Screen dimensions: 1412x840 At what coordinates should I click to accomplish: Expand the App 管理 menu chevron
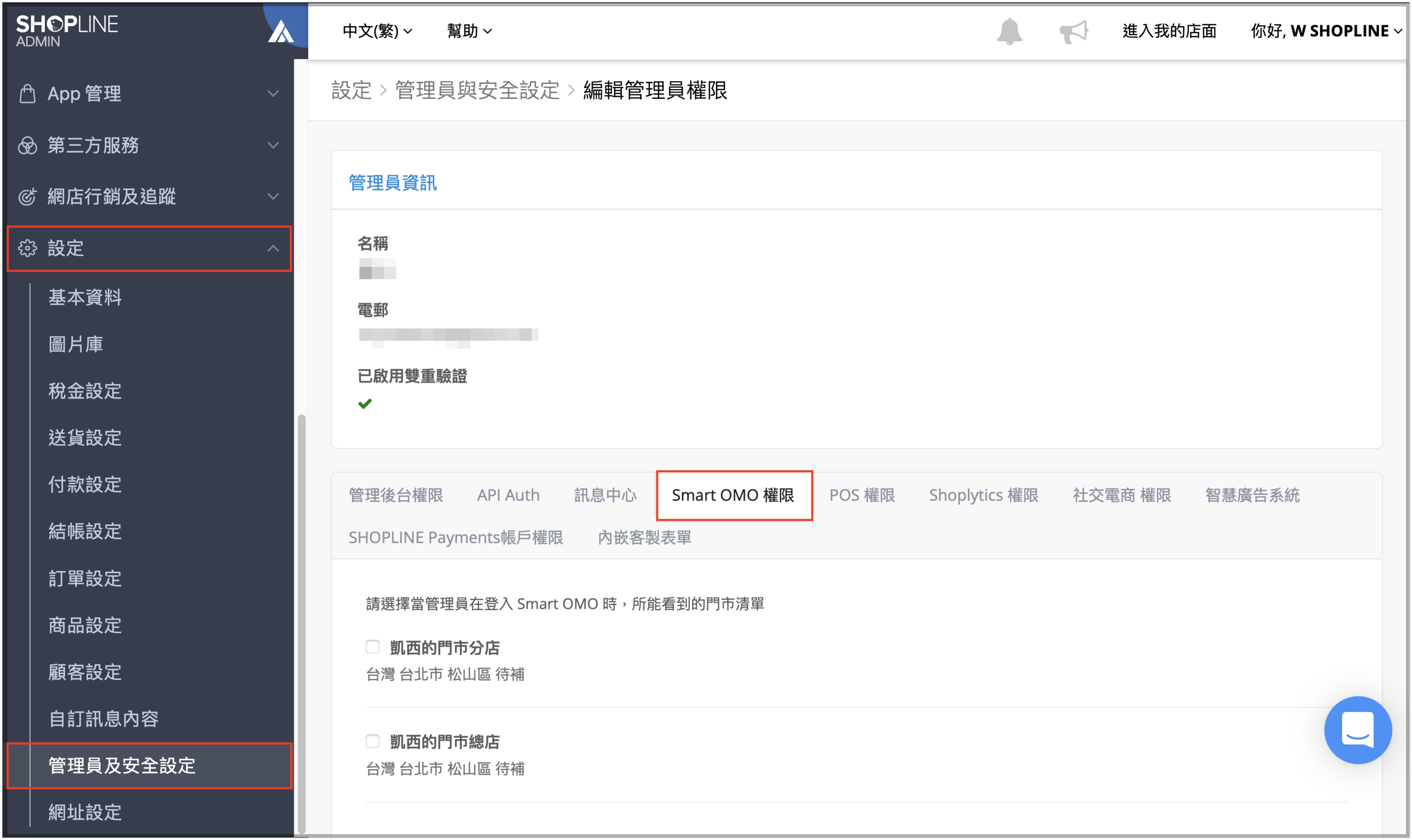click(273, 93)
